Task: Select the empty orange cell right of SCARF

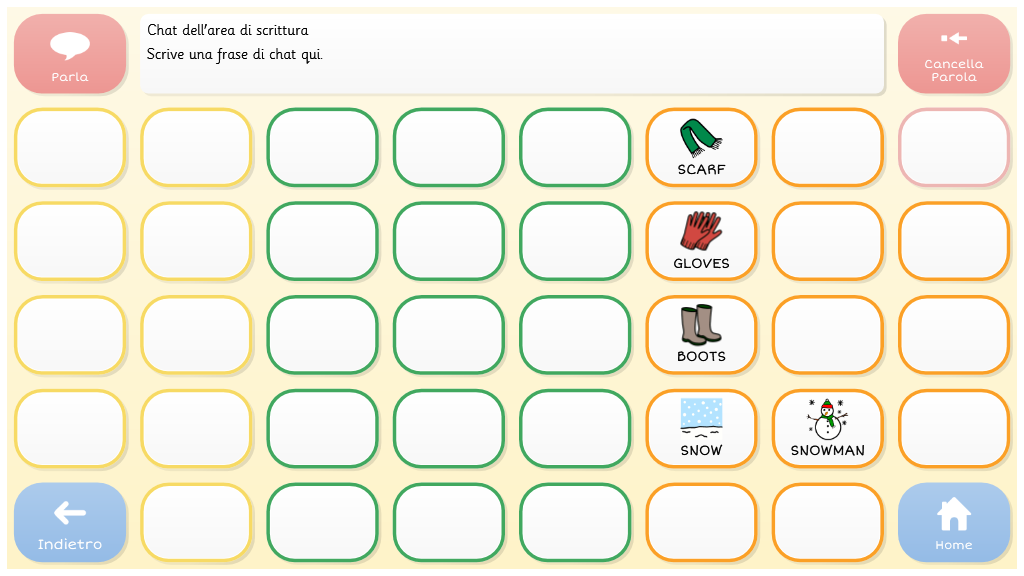Action: click(x=827, y=148)
